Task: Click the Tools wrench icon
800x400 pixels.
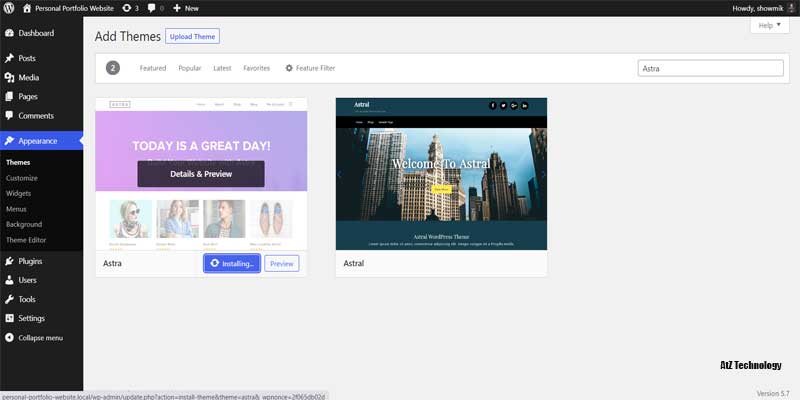Action: [x=9, y=299]
